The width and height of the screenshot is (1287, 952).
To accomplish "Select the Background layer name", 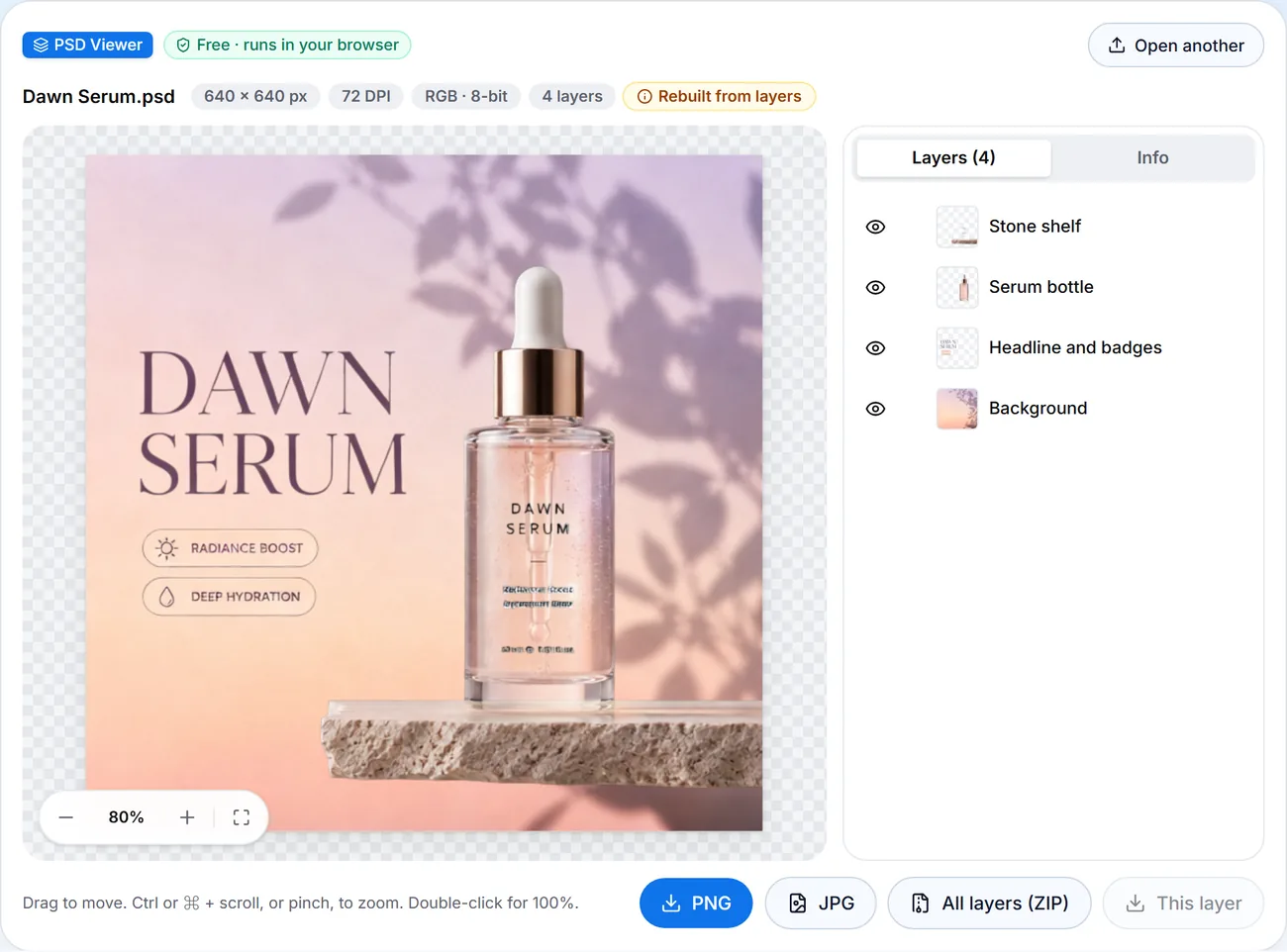I will tap(1038, 409).
